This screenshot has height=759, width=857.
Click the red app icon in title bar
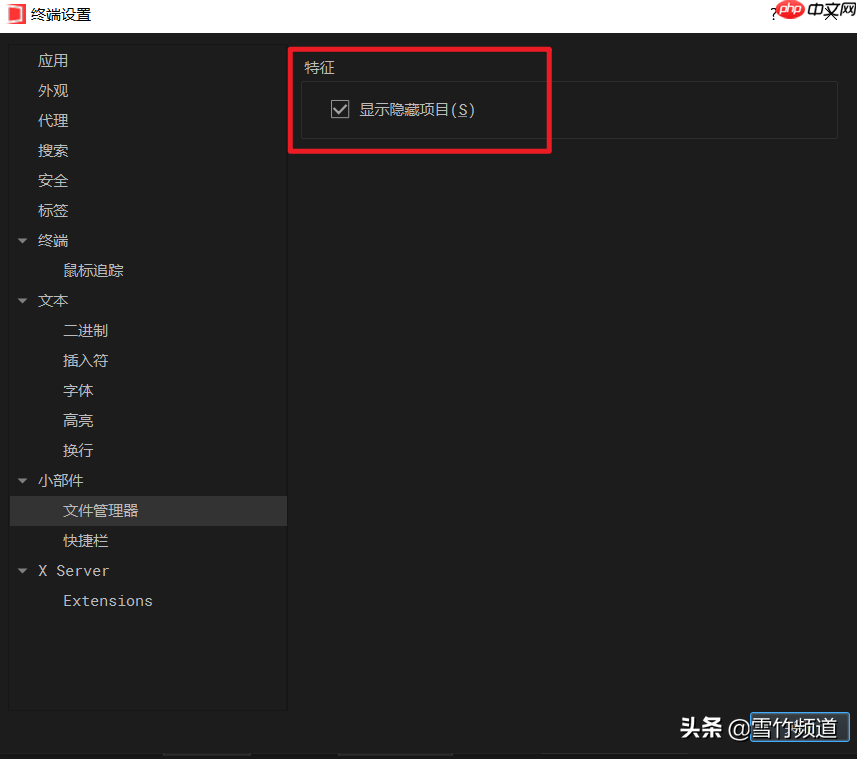pyautogui.click(x=16, y=14)
